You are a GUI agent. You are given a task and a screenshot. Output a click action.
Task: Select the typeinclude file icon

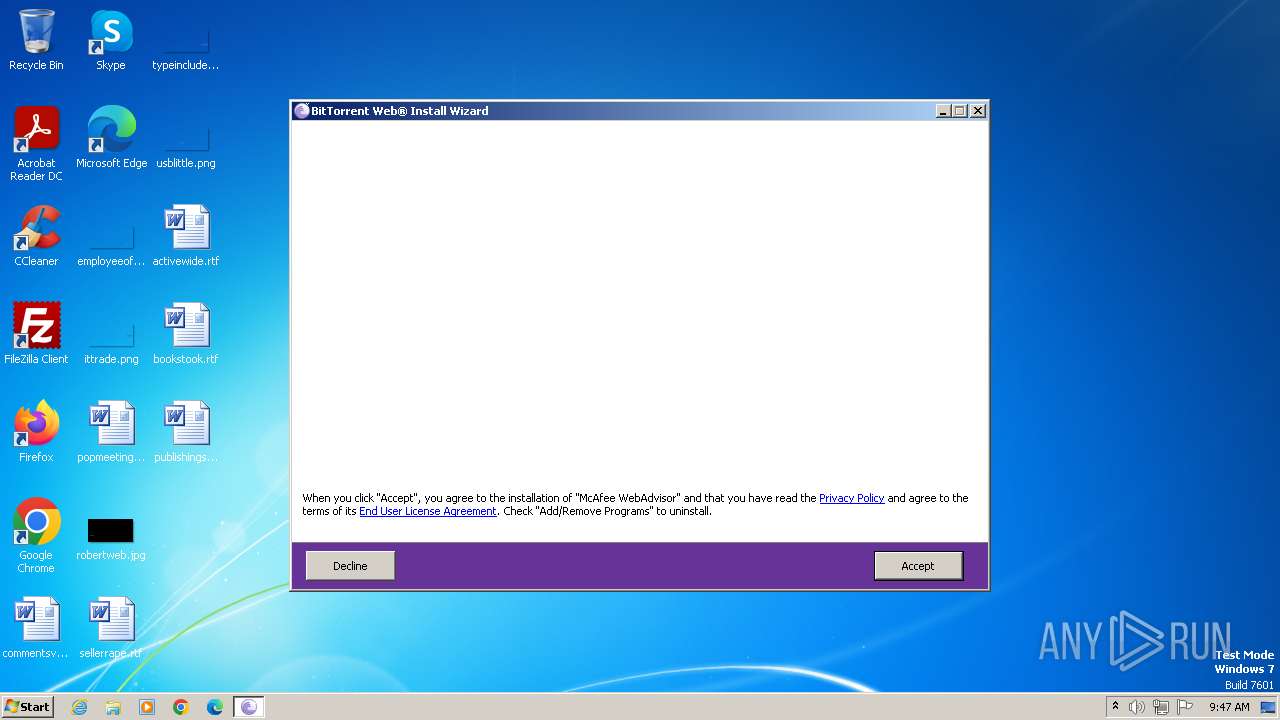(186, 46)
